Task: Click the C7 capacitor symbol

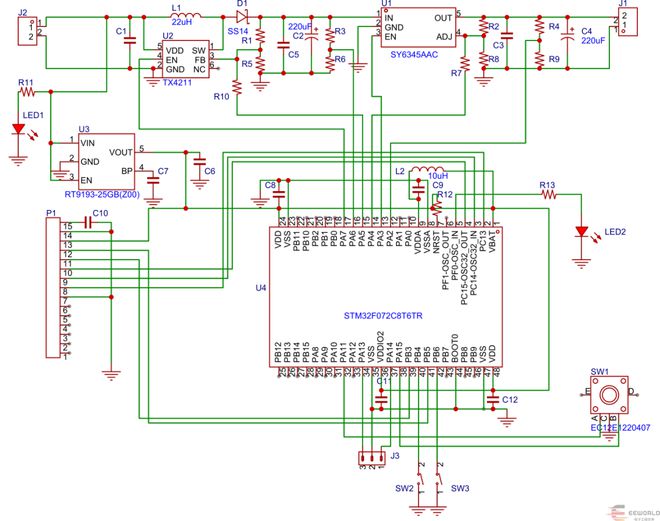Action: [x=153, y=180]
